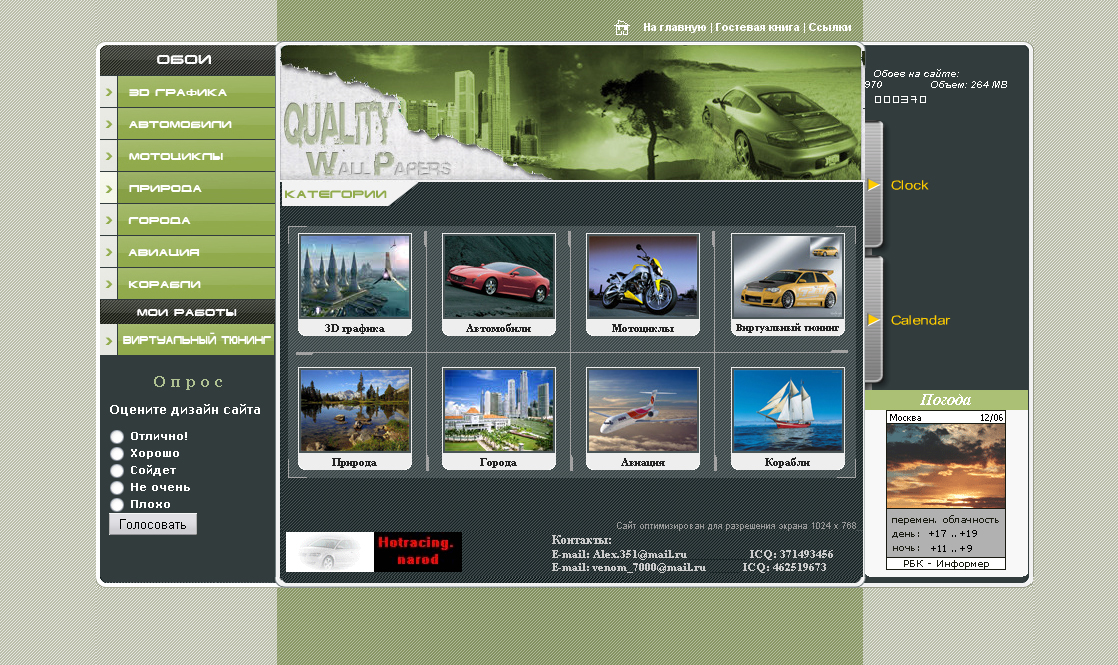
Task: Submit poll with the Голосовать button
Action: point(153,525)
